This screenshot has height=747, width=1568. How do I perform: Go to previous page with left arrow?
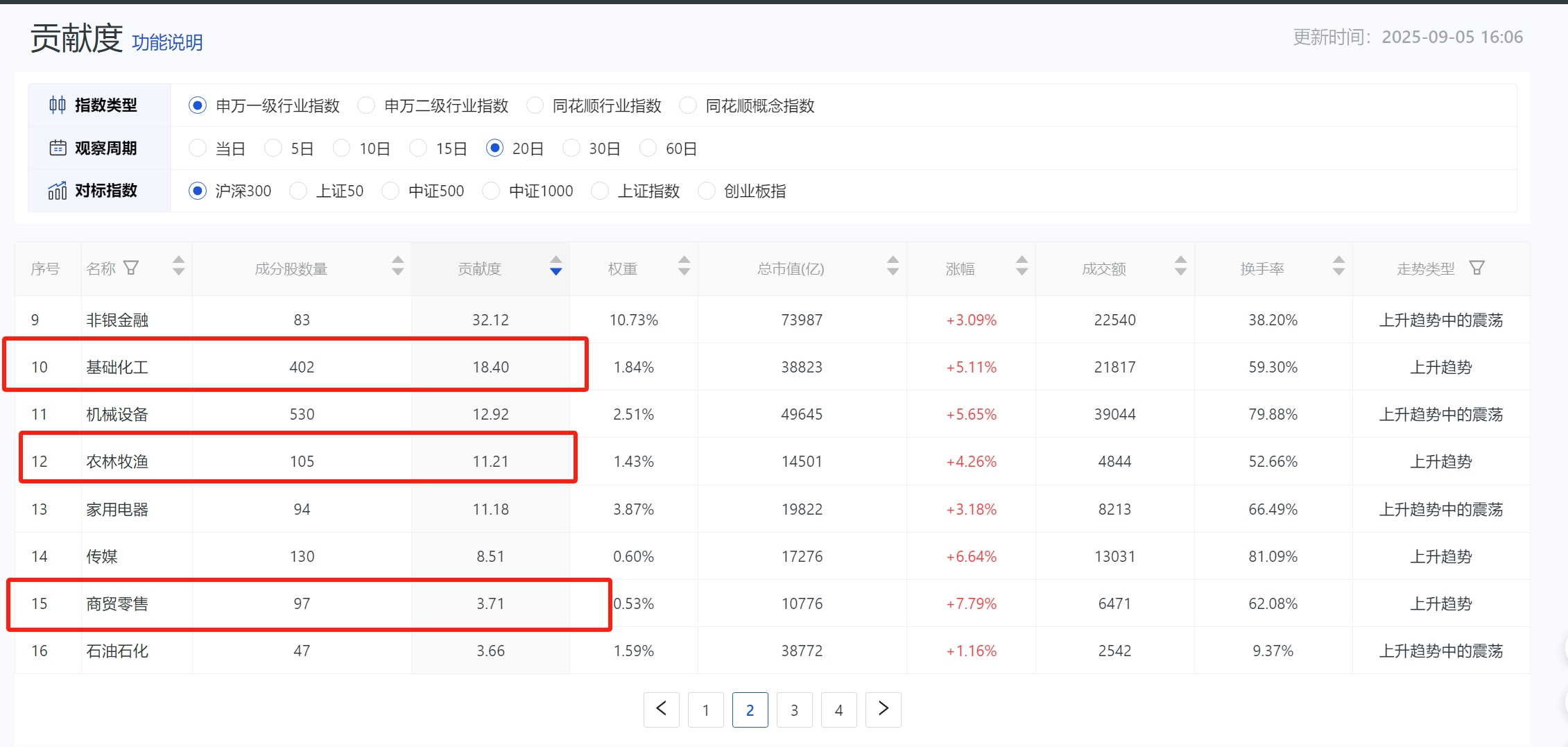pos(662,710)
